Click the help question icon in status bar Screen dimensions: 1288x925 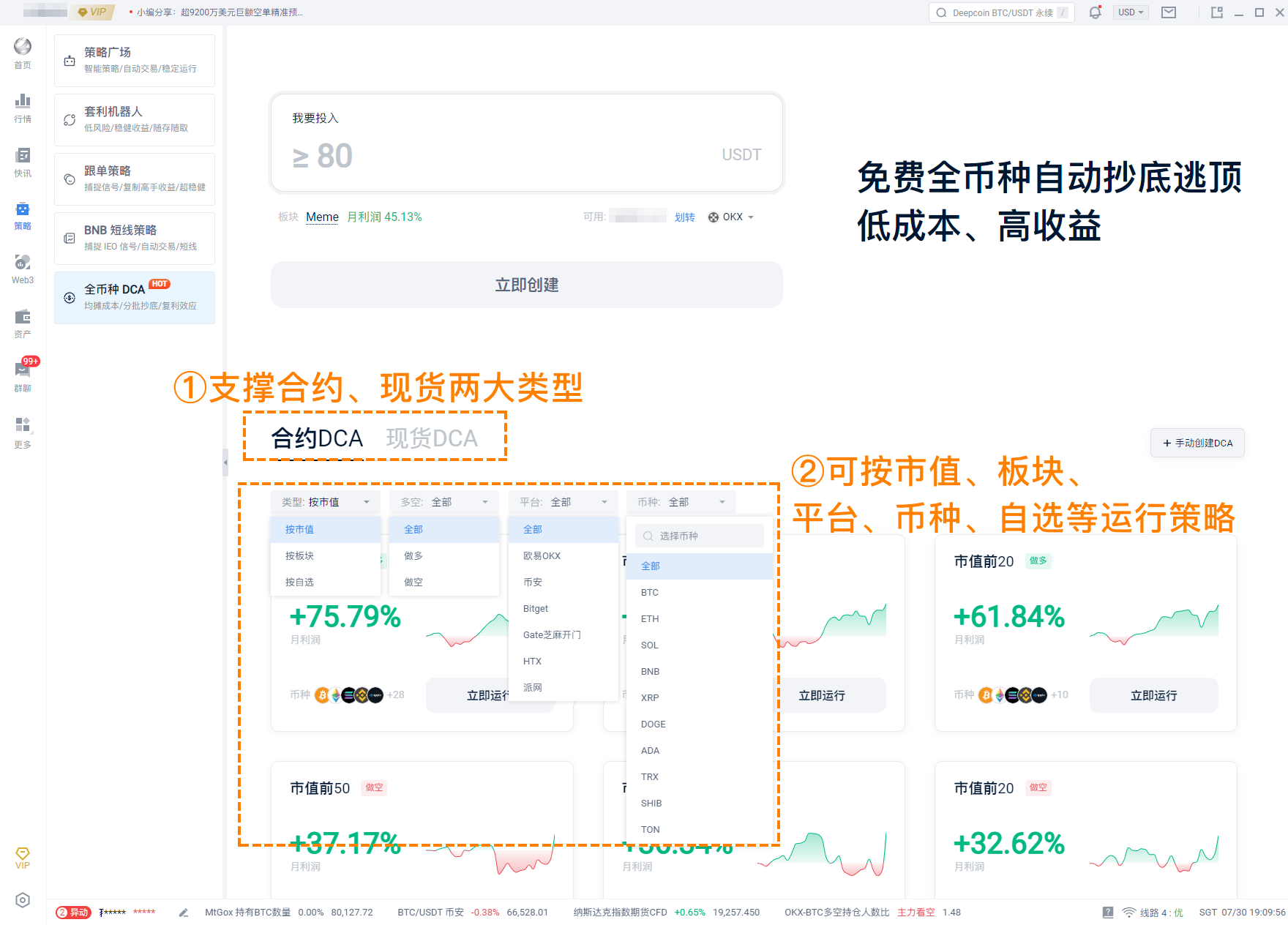(1108, 913)
